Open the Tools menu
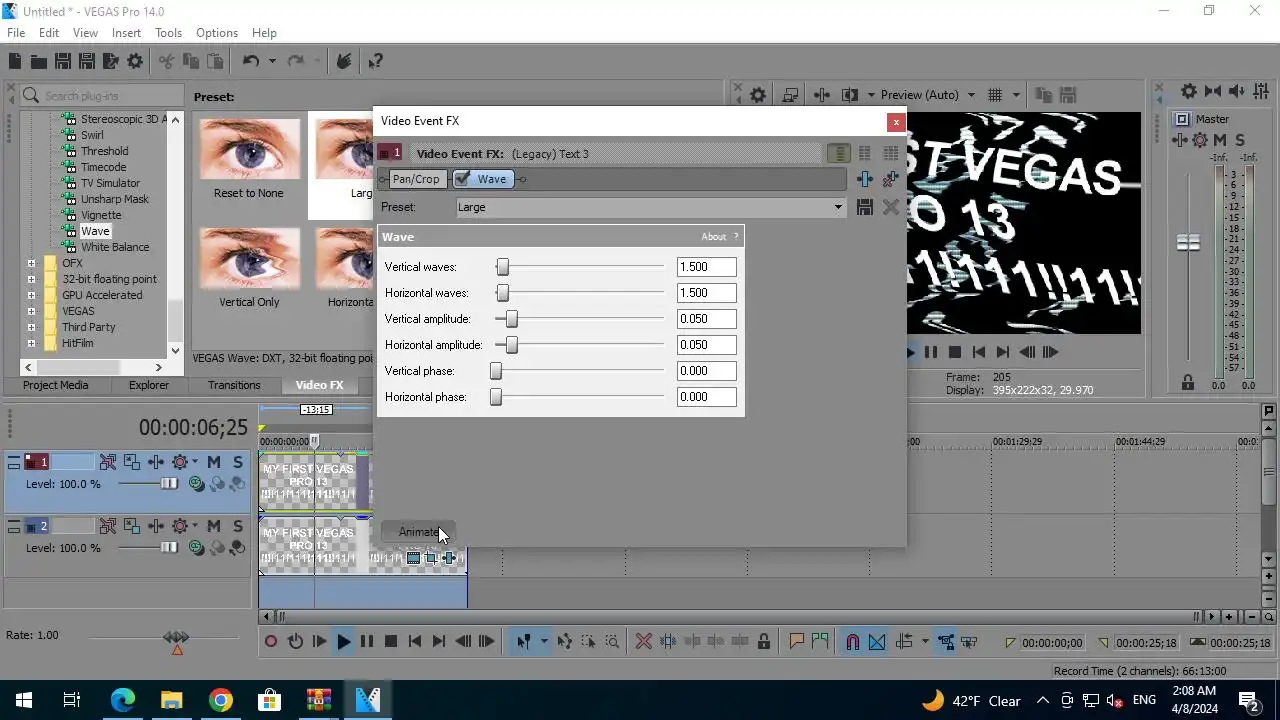1280x720 pixels. pyautogui.click(x=168, y=33)
